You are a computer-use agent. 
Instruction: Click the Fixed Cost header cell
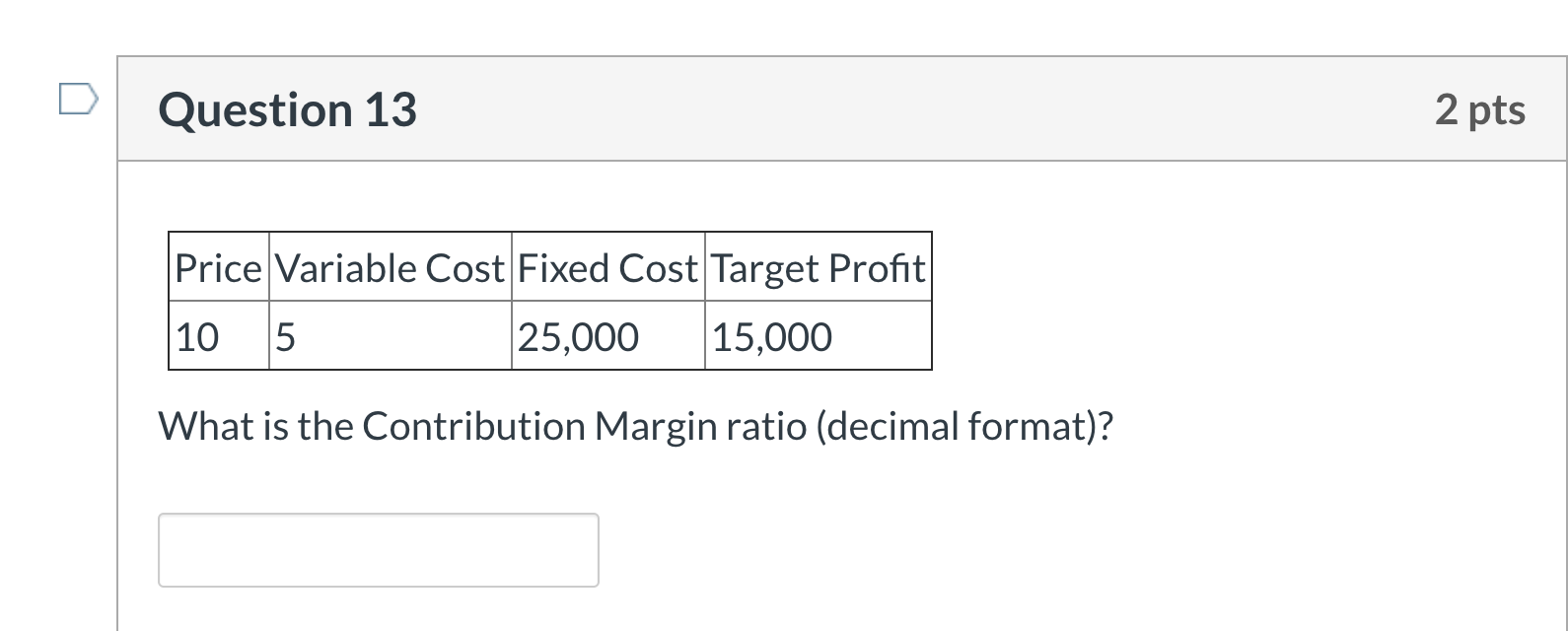click(x=607, y=266)
